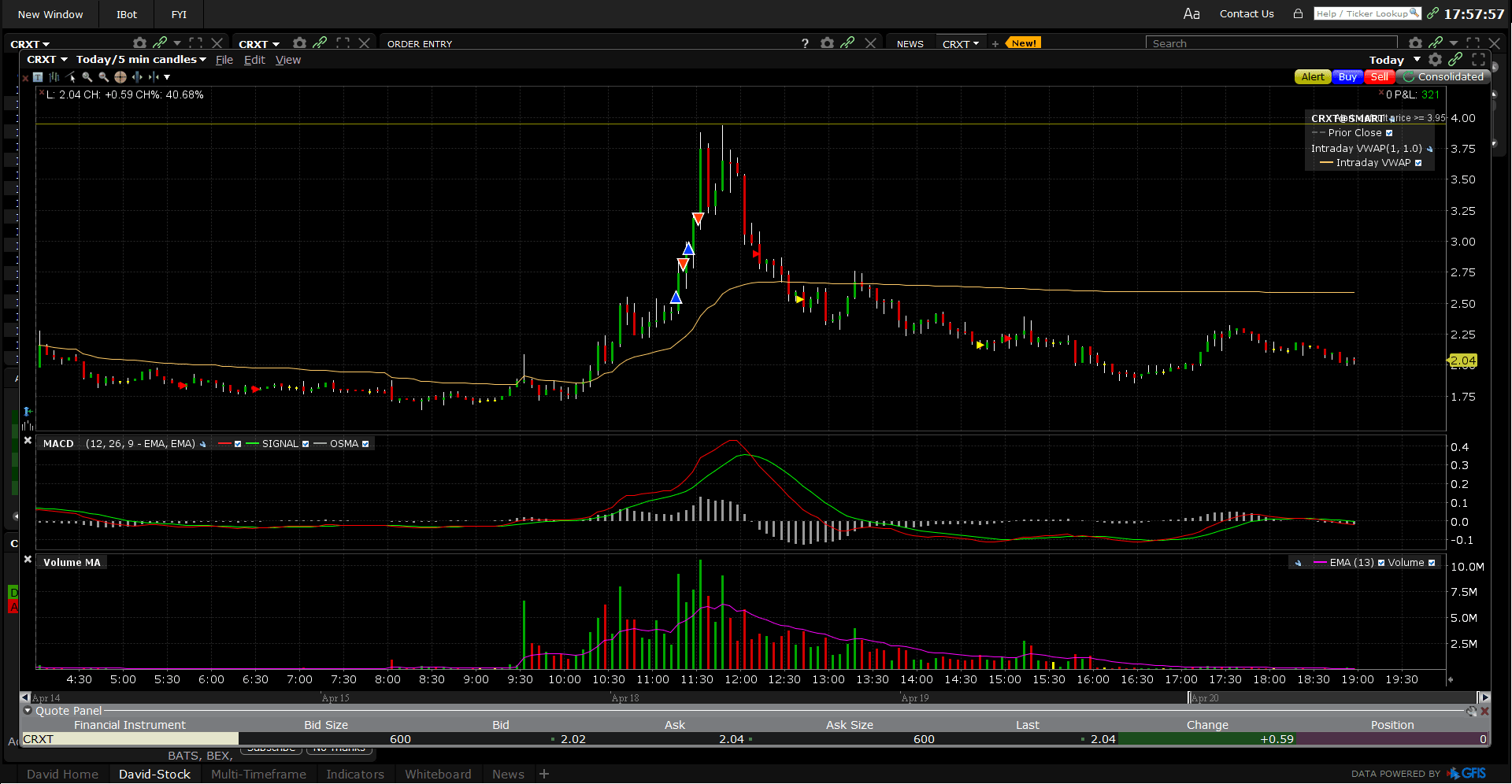Uncheck the Prior Close checkbox
1512x784 pixels.
coord(1389,133)
